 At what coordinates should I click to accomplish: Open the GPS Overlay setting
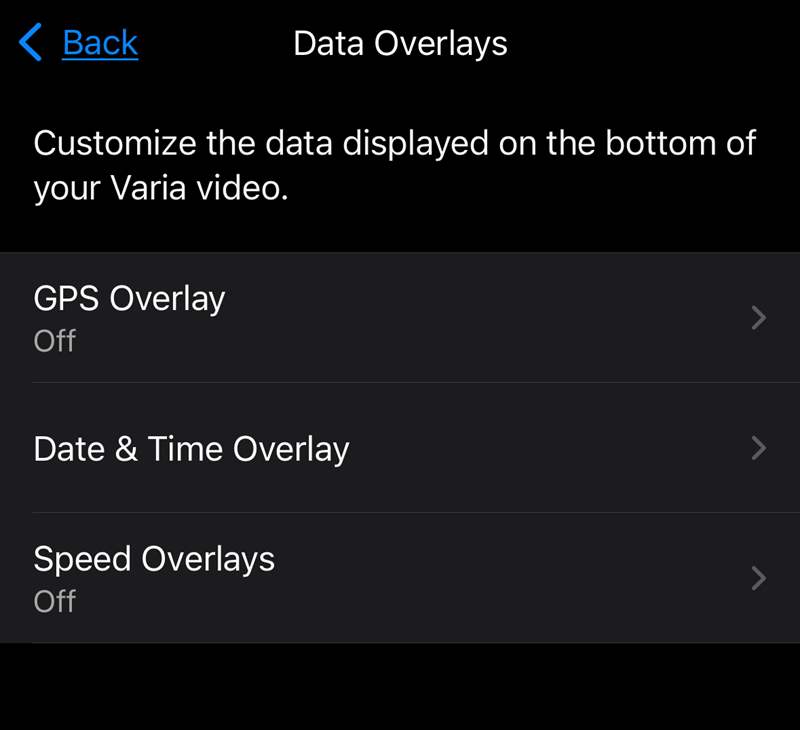400,318
